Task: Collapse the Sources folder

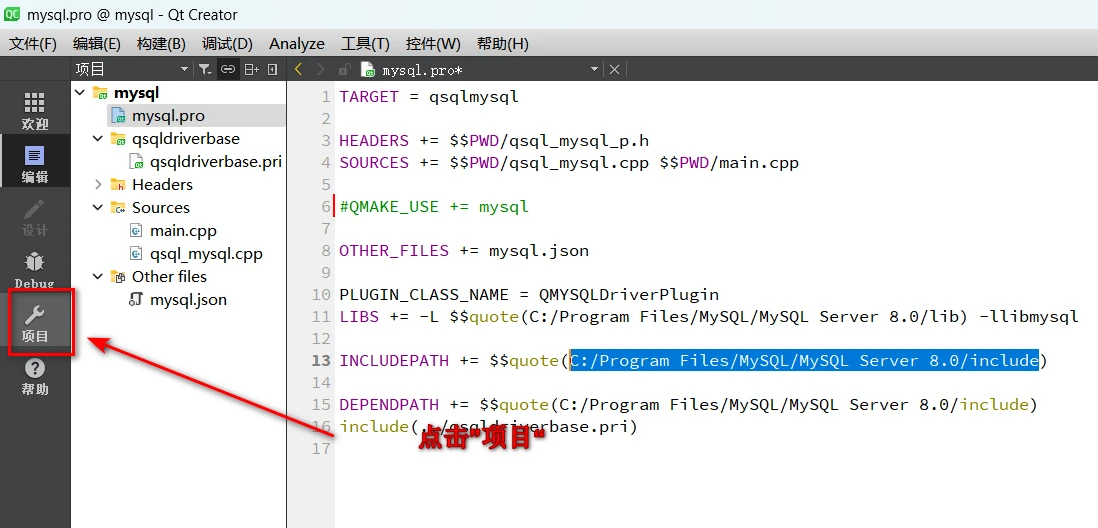Action: [x=97, y=208]
